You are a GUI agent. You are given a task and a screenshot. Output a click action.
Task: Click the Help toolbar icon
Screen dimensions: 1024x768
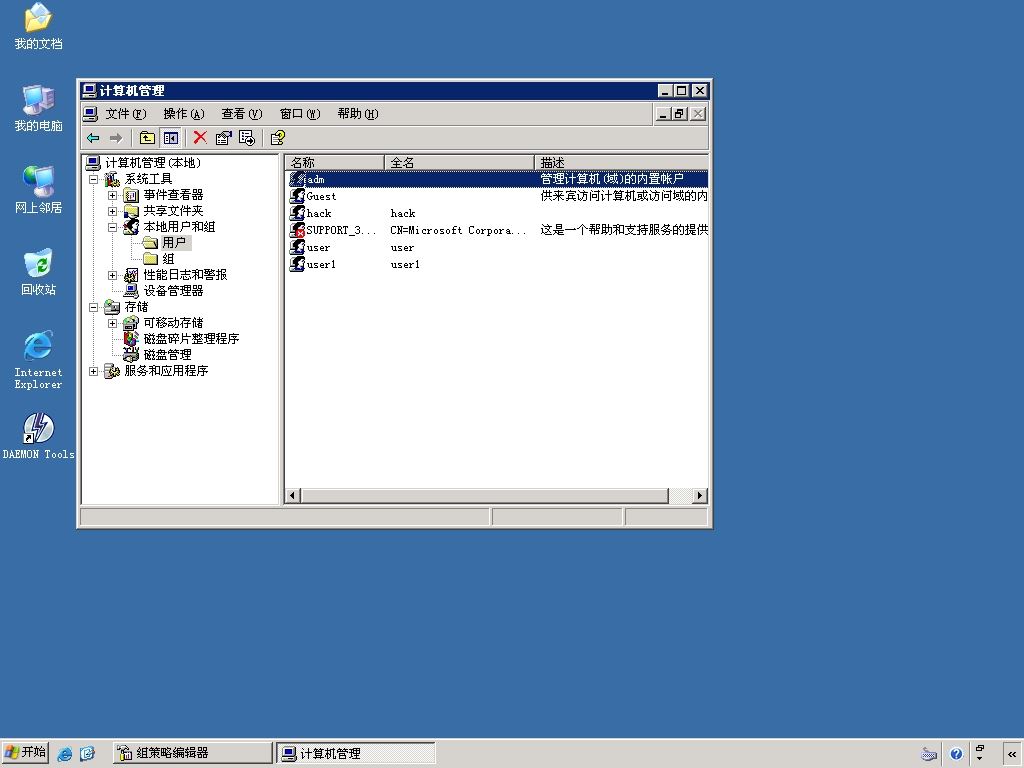278,138
